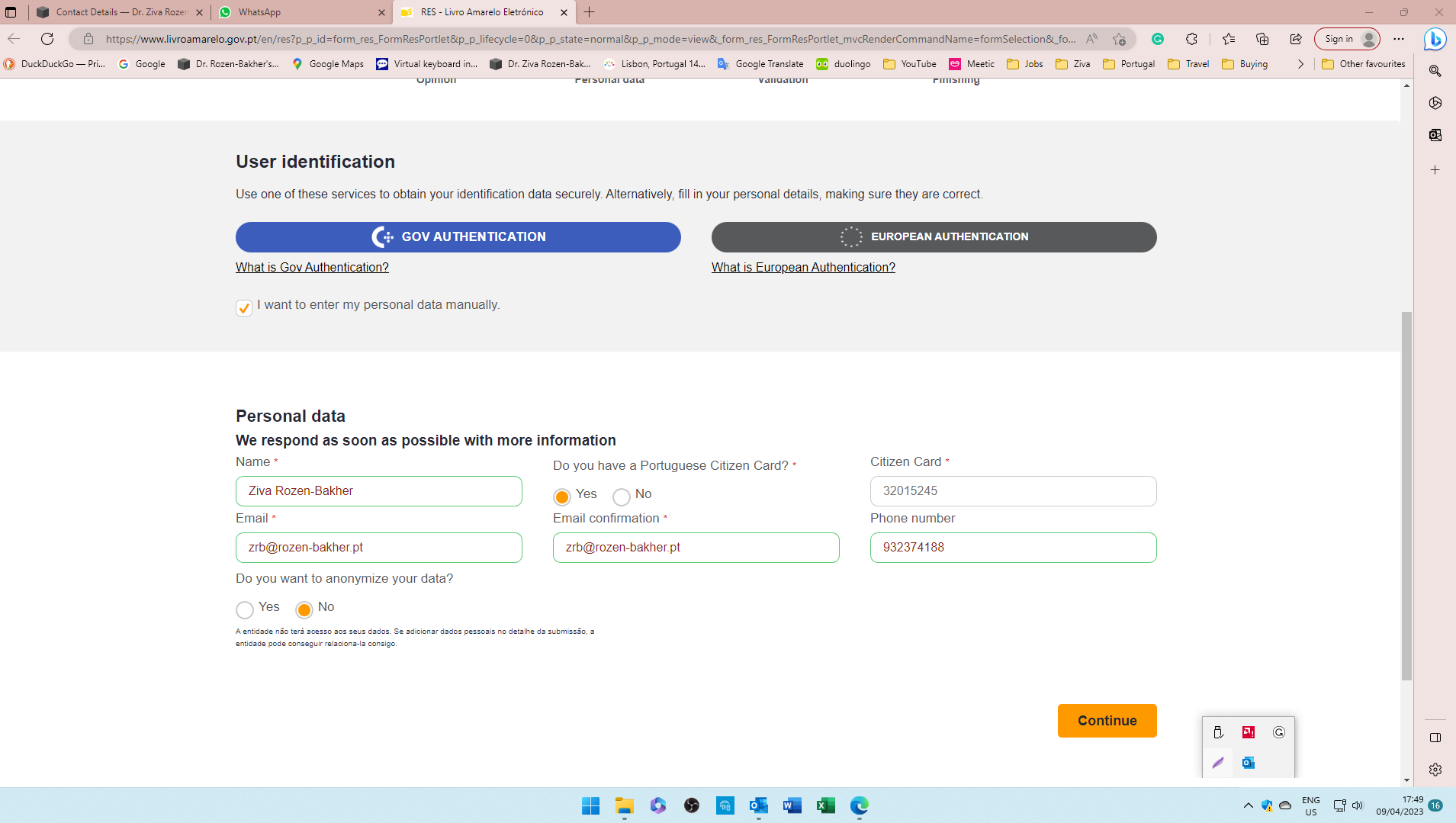The width and height of the screenshot is (1456, 823).
Task: Open What is European Authentication link
Action: [803, 267]
